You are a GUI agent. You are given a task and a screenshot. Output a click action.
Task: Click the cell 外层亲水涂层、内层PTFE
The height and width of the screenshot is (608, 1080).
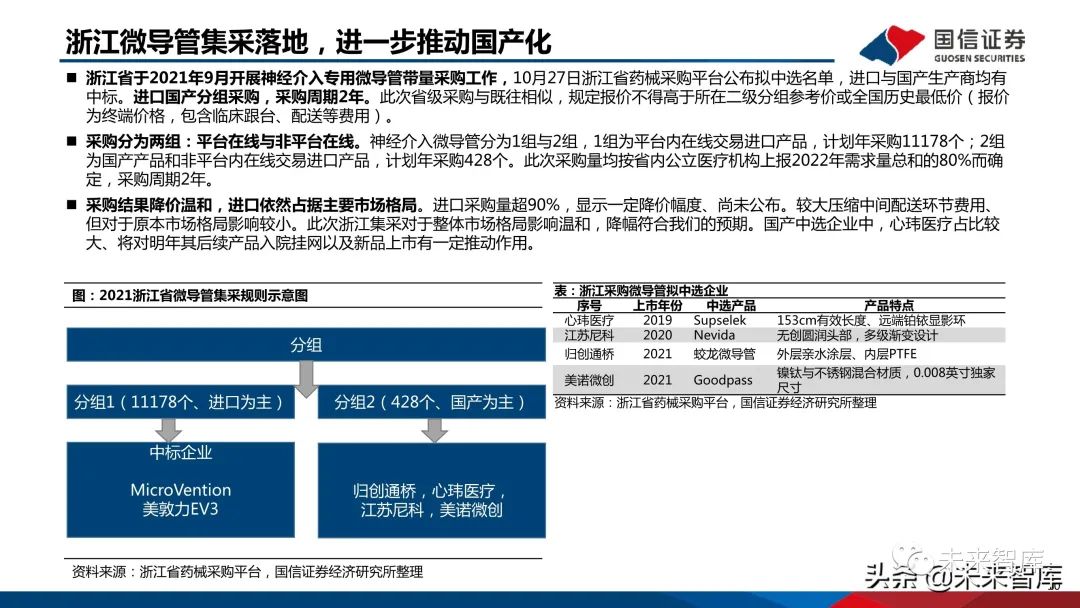click(847, 354)
